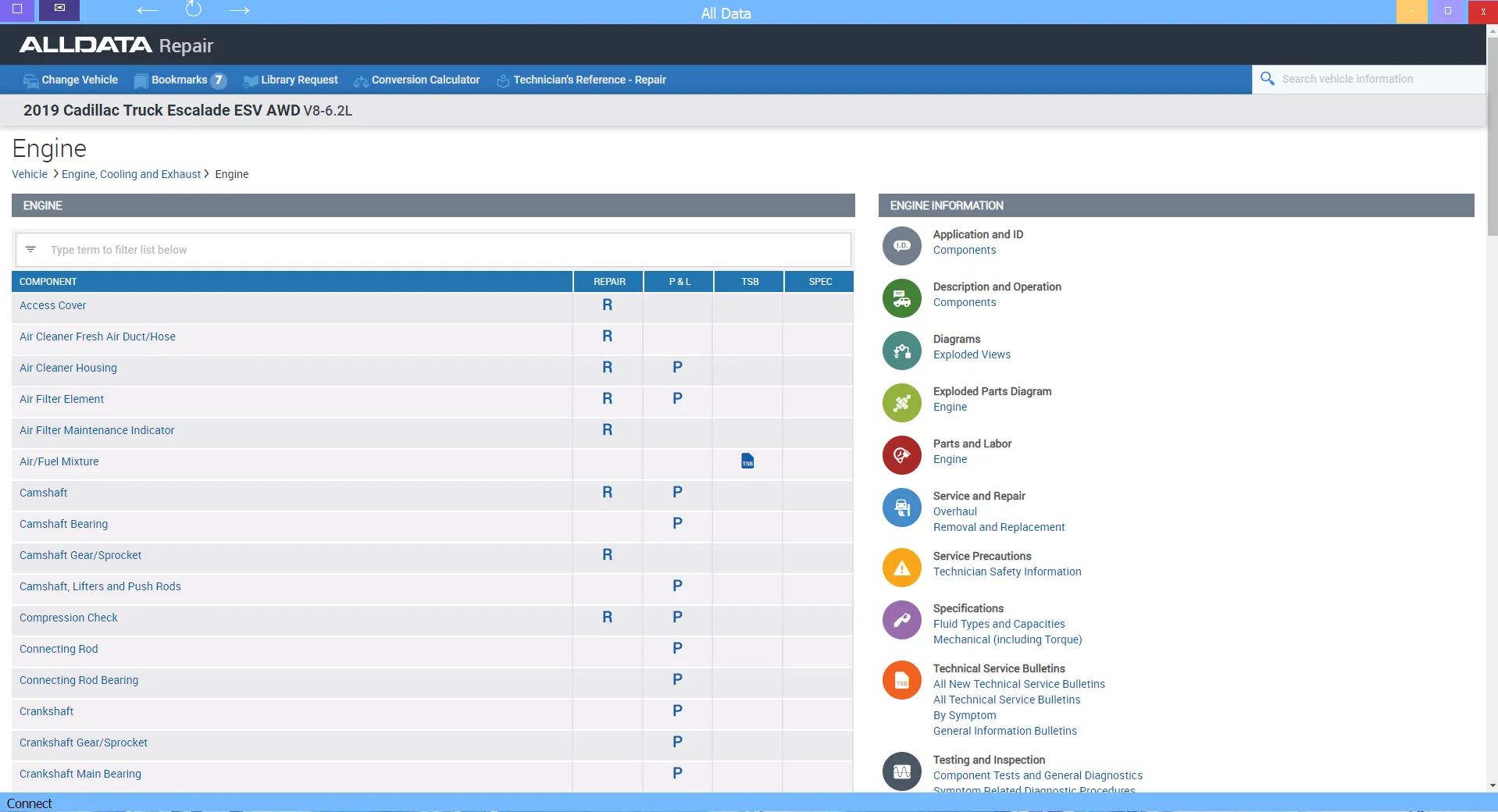Open General Information Bulletins link
The image size is (1498, 812).
[x=1005, y=731]
